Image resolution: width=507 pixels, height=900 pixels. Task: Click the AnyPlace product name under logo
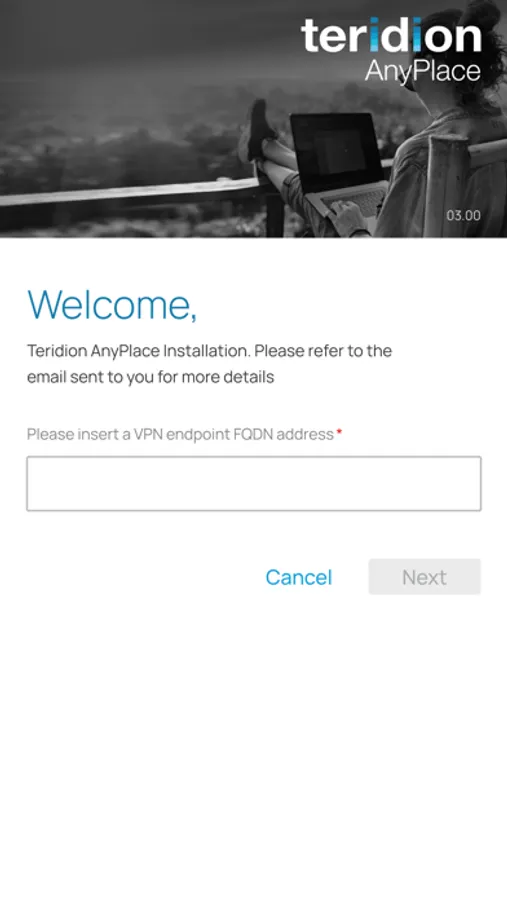tap(423, 71)
